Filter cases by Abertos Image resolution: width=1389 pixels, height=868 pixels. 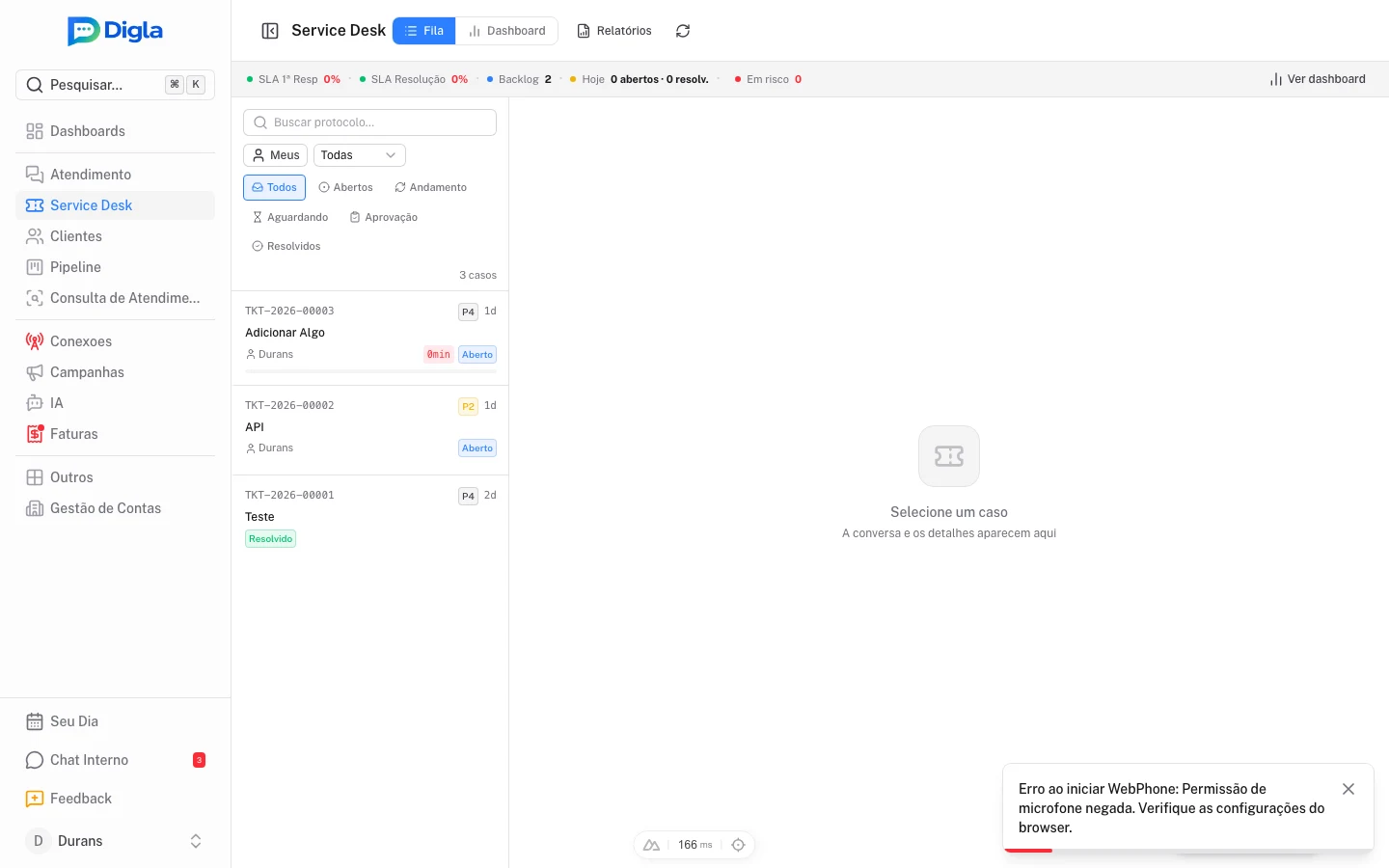pos(345,187)
